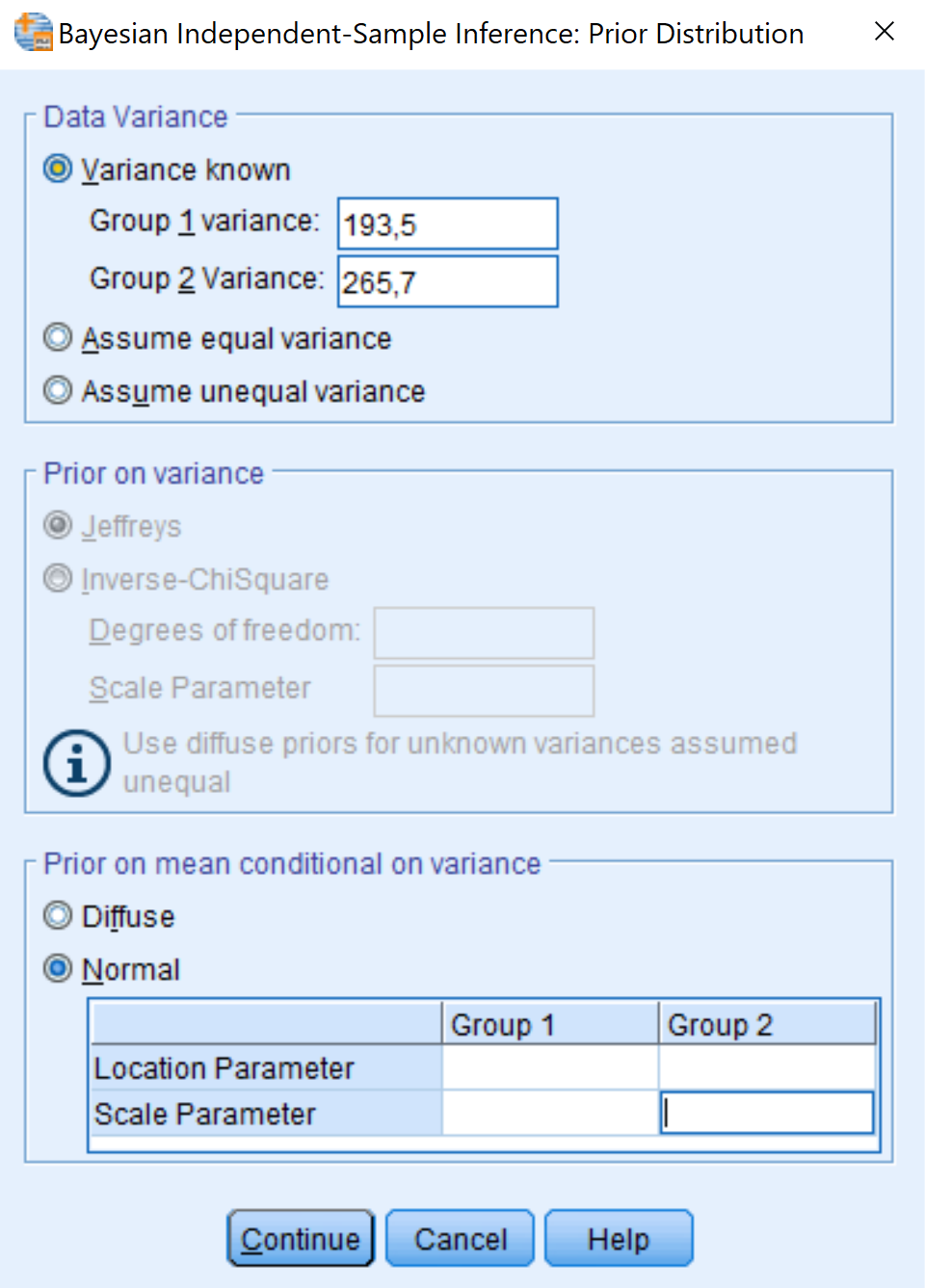Click the Scale Parameter field under Inverse-ChiSquare
The height and width of the screenshot is (1288, 925).
[x=484, y=691]
